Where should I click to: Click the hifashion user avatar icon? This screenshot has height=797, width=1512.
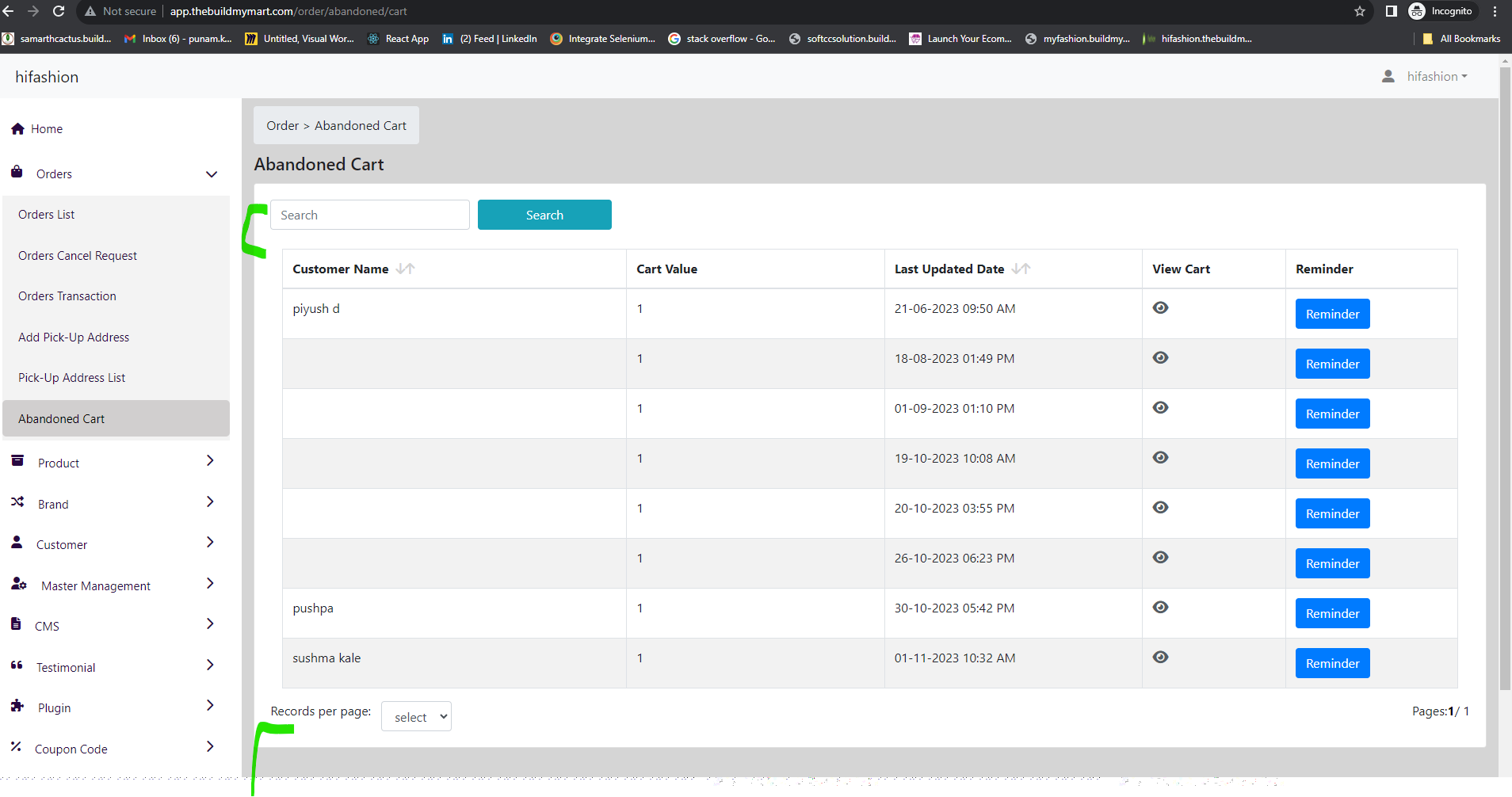click(1388, 77)
